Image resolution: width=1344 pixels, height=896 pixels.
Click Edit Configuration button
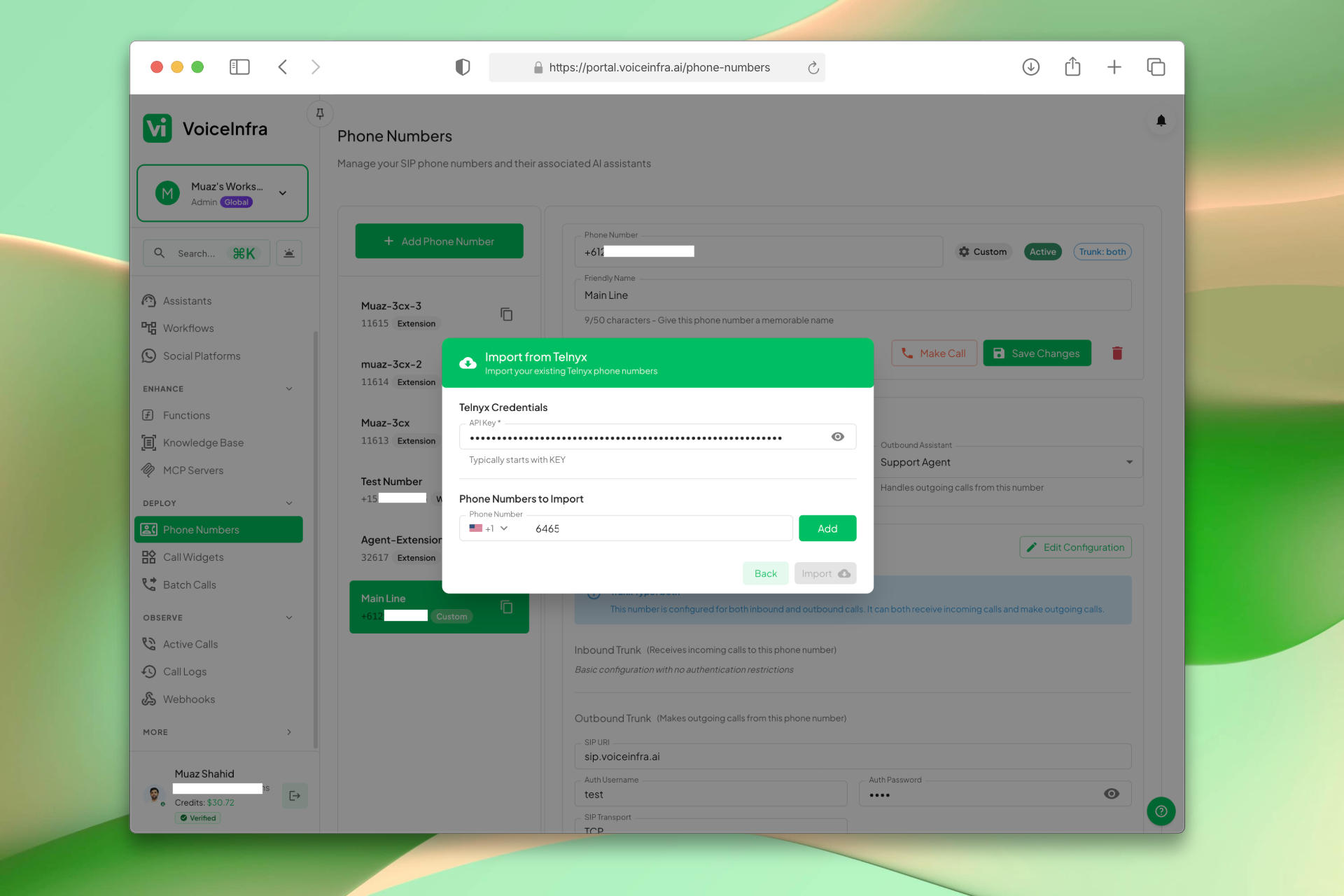pos(1075,547)
